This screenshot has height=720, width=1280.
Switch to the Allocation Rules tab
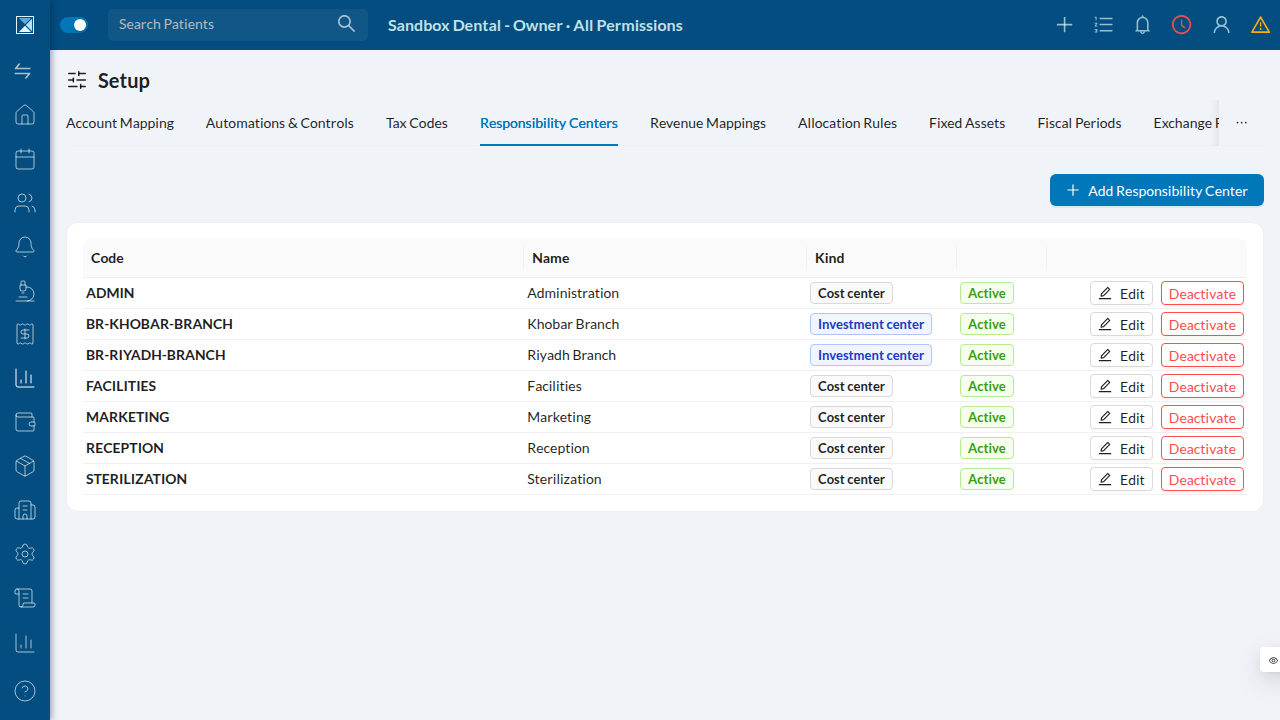[847, 123]
